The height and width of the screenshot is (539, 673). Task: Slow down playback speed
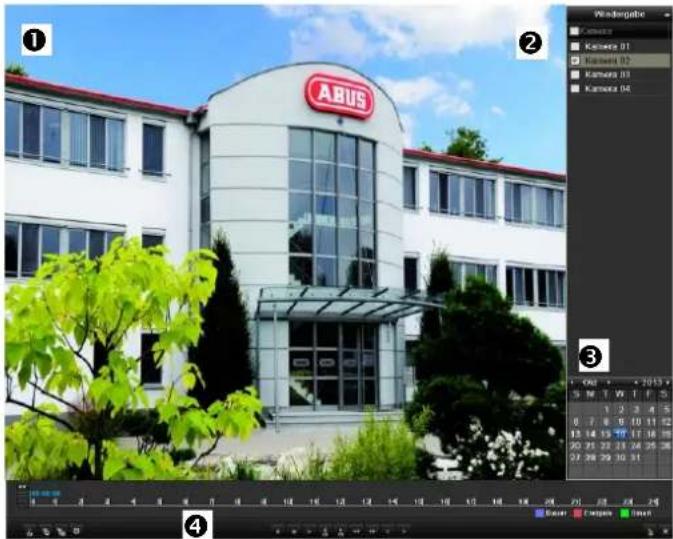point(356,532)
